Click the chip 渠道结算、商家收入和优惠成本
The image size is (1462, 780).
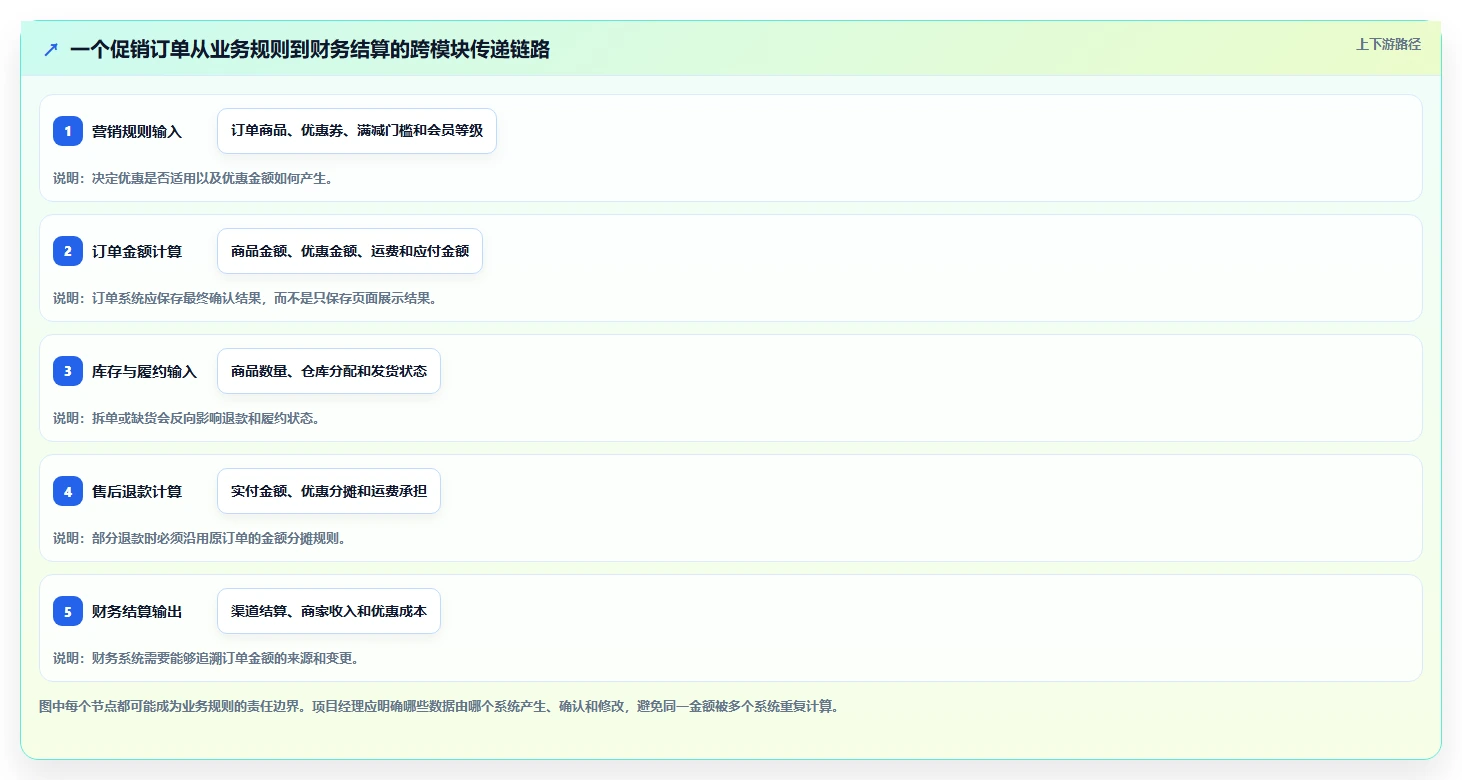[329, 611]
